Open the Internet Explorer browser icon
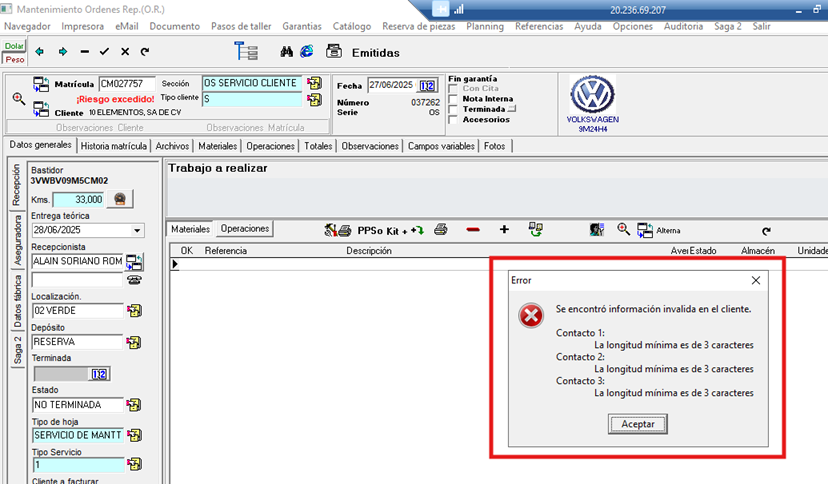Screen dimensions: 828x484 306,51
